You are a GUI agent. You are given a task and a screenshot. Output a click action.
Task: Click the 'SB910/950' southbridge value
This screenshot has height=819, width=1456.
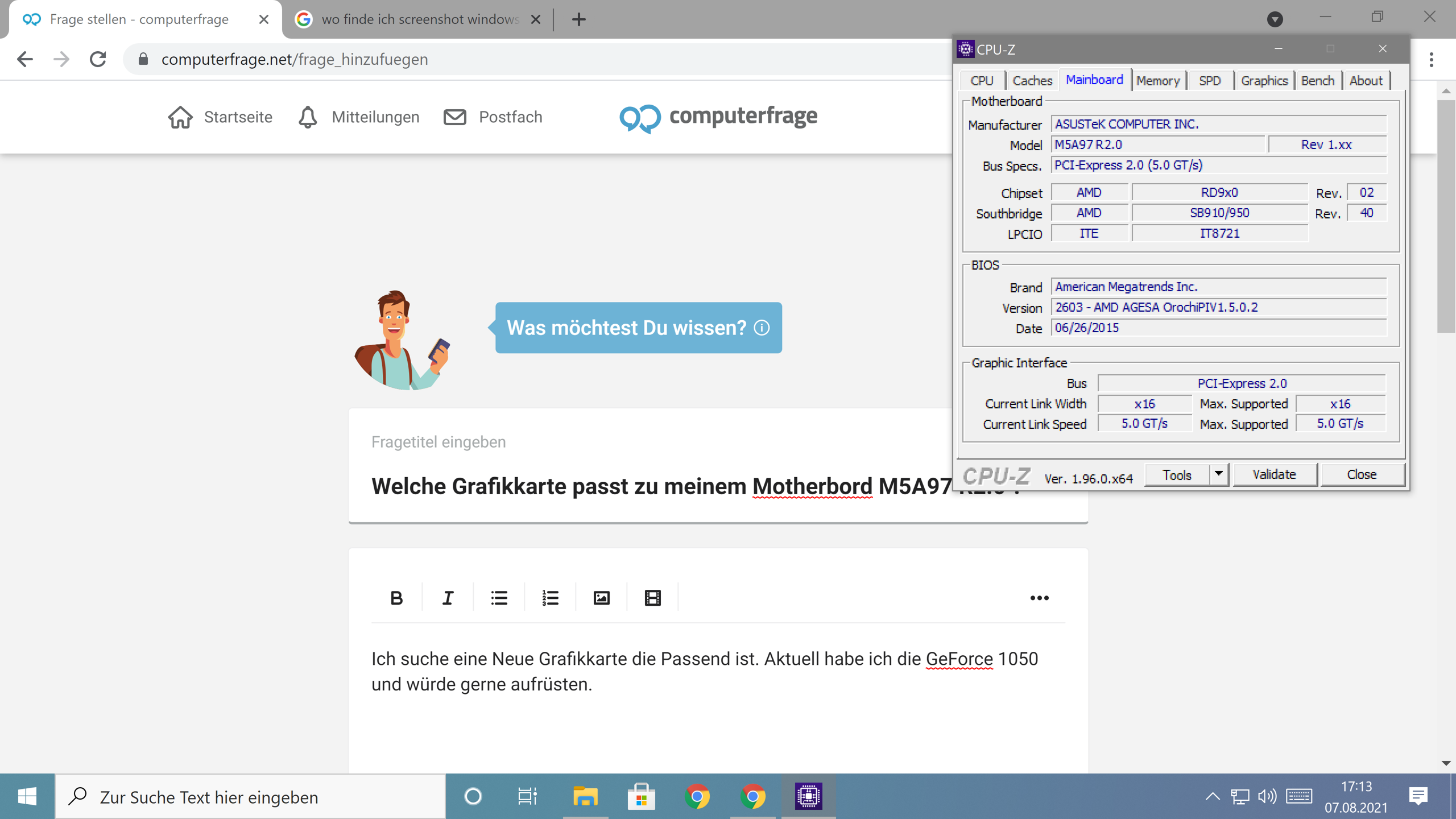1219,213
